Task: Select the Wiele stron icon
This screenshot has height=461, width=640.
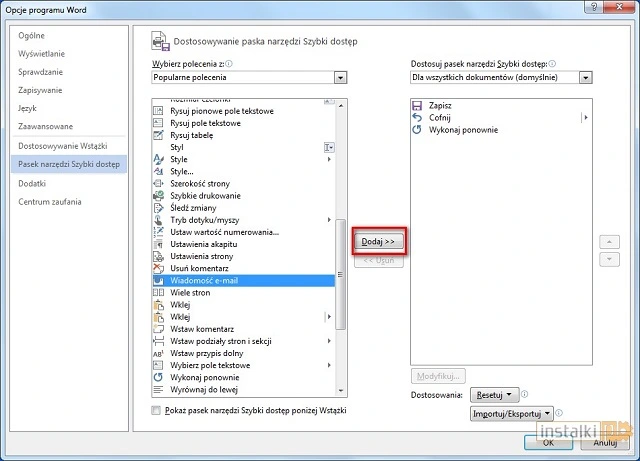Action: pos(158,292)
